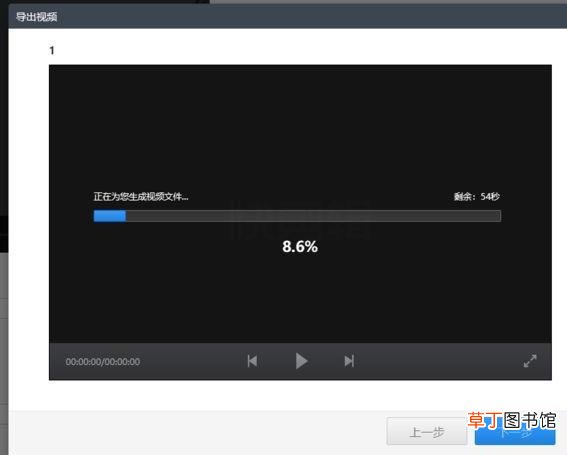Click the 00:00:00/00:00:00 timecode display
Image resolution: width=567 pixels, height=455 pixels.
coord(103,362)
